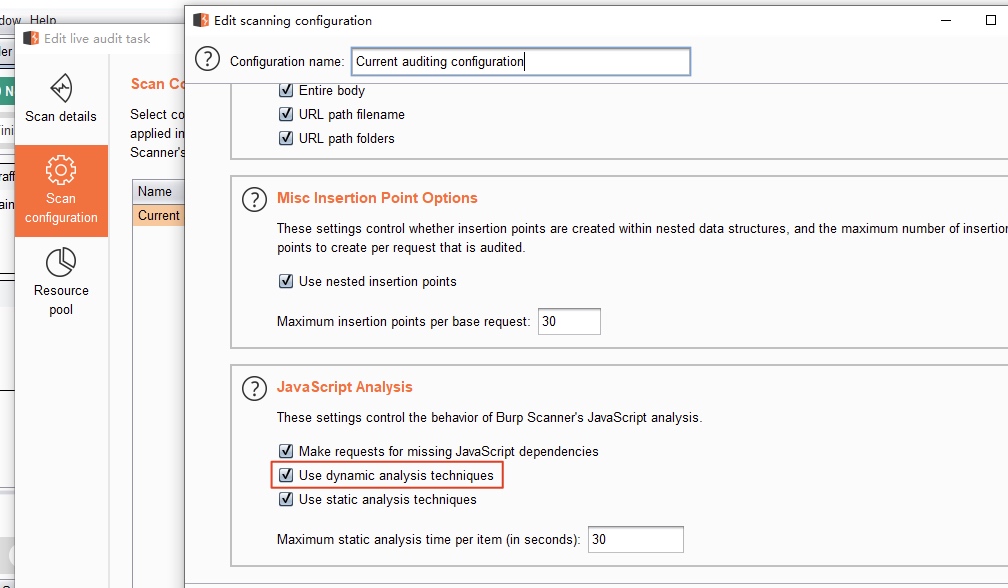Toggle URL path folders checkbox
The width and height of the screenshot is (1008, 588).
(286, 138)
